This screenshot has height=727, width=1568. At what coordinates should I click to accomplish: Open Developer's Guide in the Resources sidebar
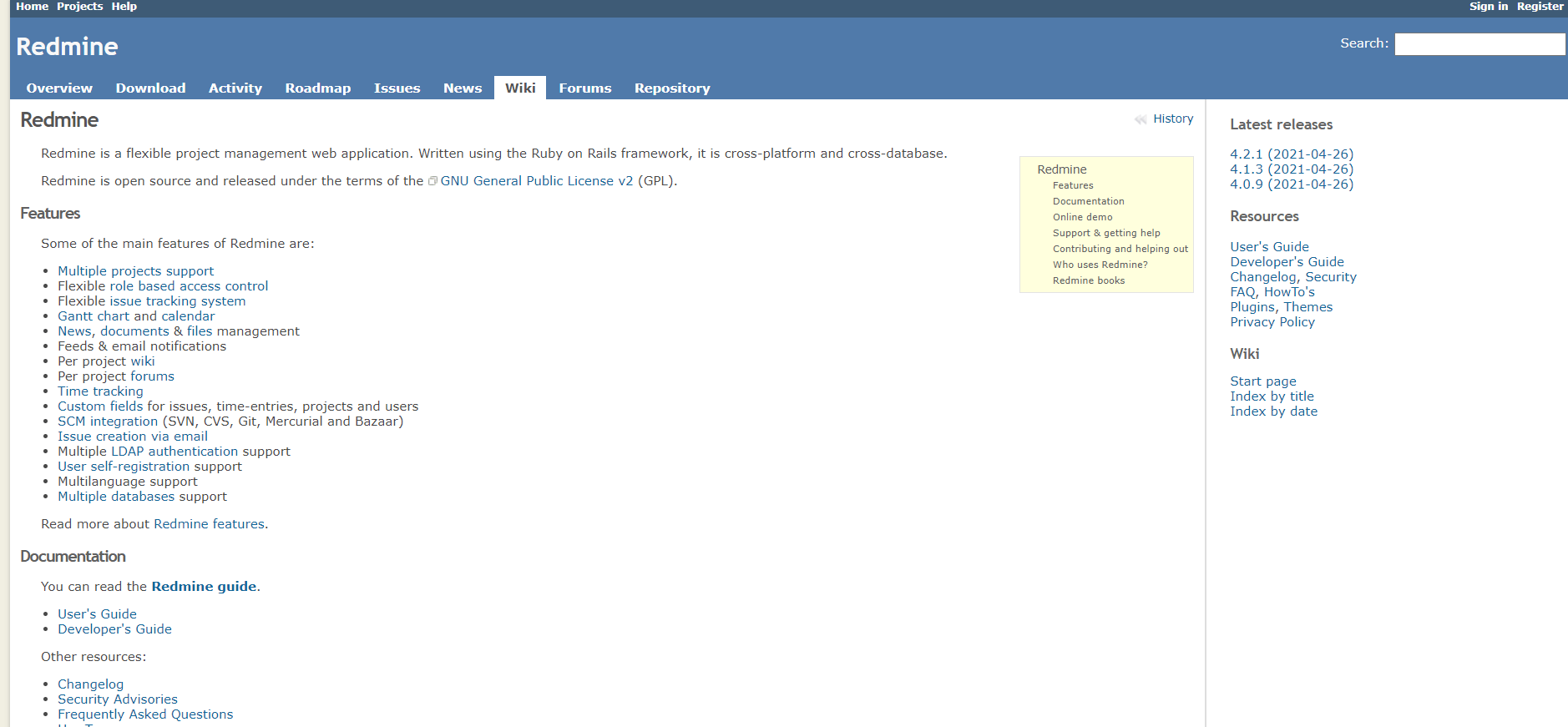click(x=1287, y=262)
